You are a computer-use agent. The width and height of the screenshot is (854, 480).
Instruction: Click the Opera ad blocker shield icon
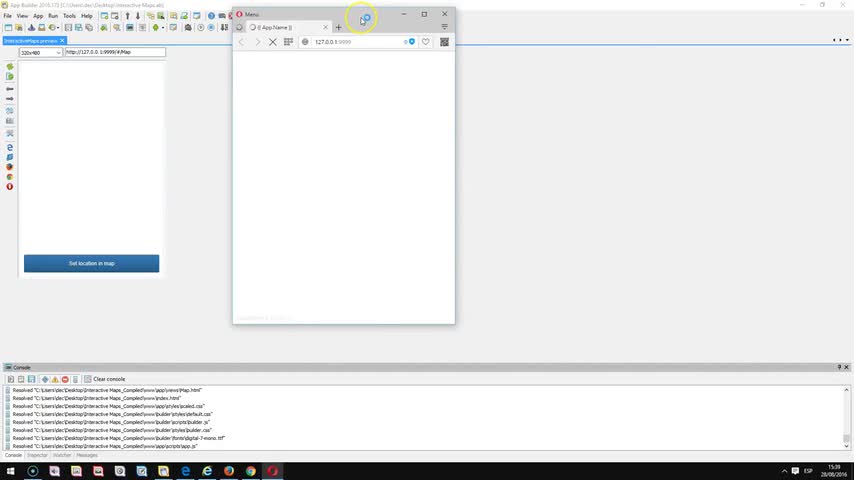[412, 42]
